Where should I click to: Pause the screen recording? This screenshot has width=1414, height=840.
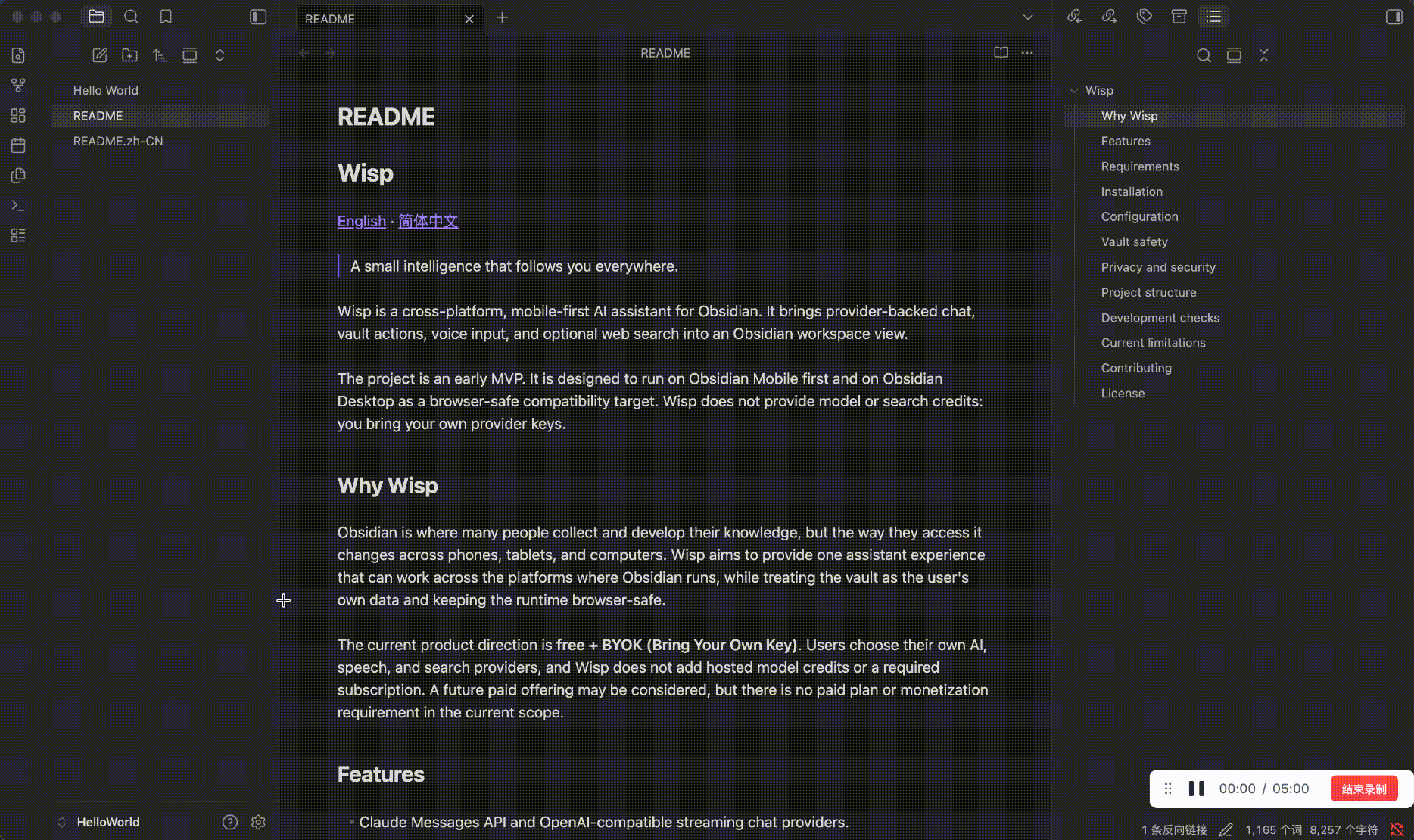click(x=1197, y=789)
